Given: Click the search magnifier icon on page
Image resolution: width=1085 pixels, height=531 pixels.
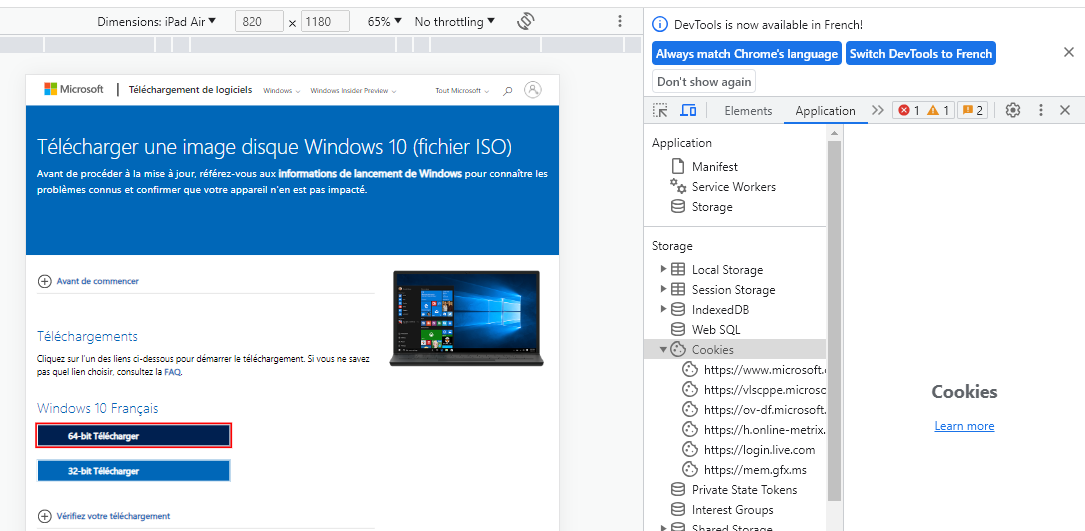Looking at the screenshot, I should pos(508,90).
